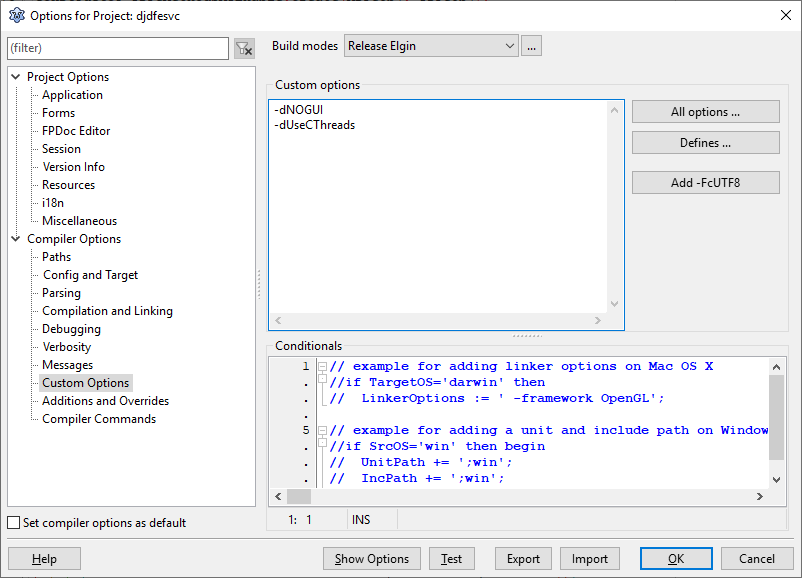Collapse the Compiler Options tree node
The height and width of the screenshot is (578, 802).
pos(16,239)
